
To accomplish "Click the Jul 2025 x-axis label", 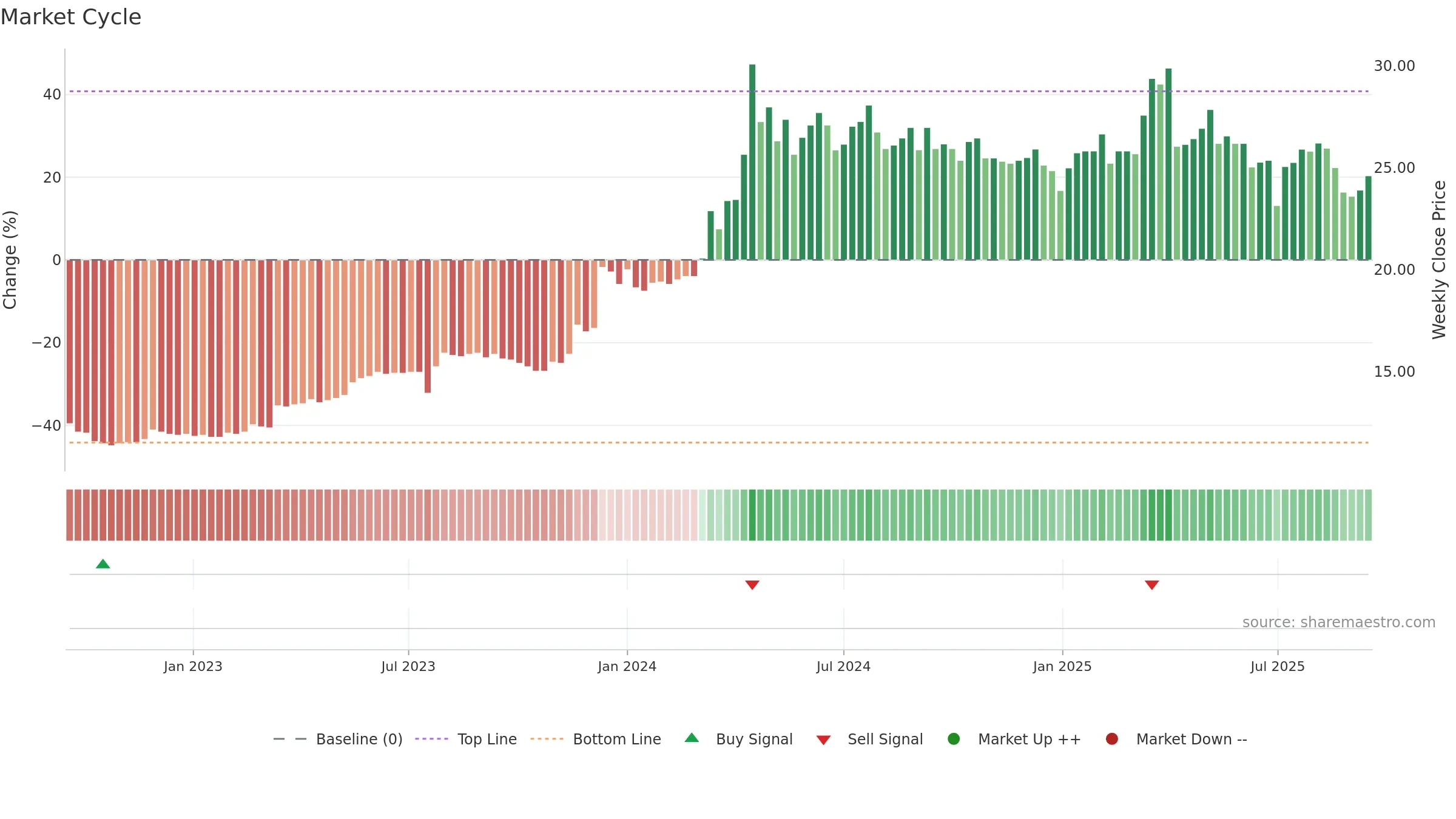I will (x=1278, y=666).
